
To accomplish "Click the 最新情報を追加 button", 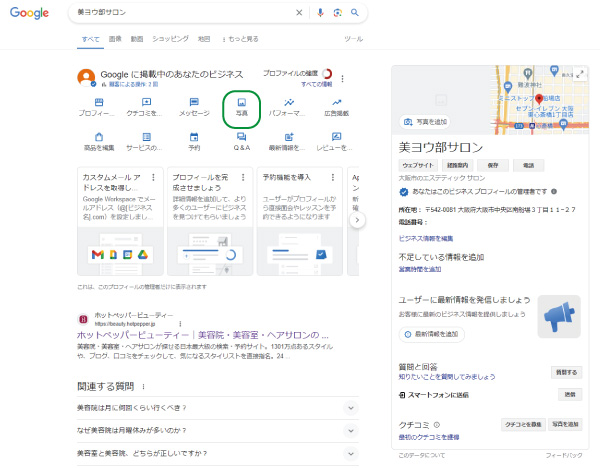I will (x=432, y=334).
